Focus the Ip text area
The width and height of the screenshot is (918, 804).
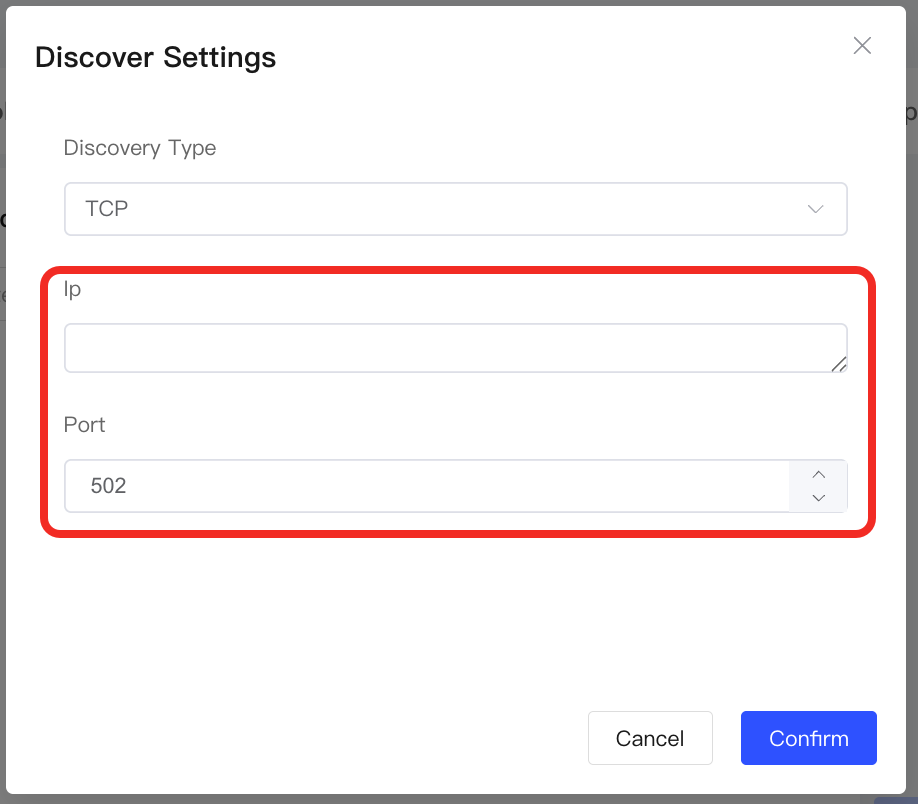(x=455, y=348)
